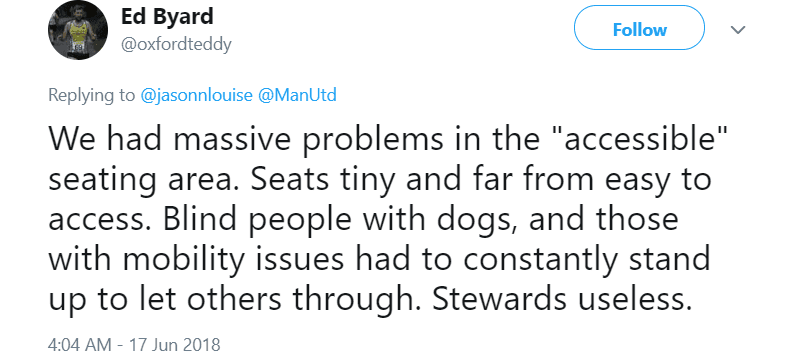This screenshot has height=363, width=795.
Task: Open Ed Byard's profile picture
Action: (x=78, y=30)
